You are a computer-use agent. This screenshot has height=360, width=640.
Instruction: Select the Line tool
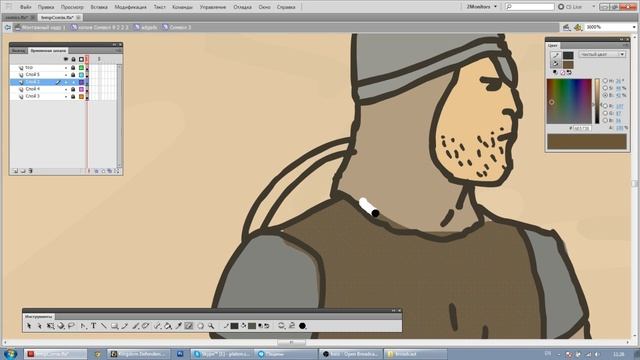pyautogui.click(x=104, y=326)
